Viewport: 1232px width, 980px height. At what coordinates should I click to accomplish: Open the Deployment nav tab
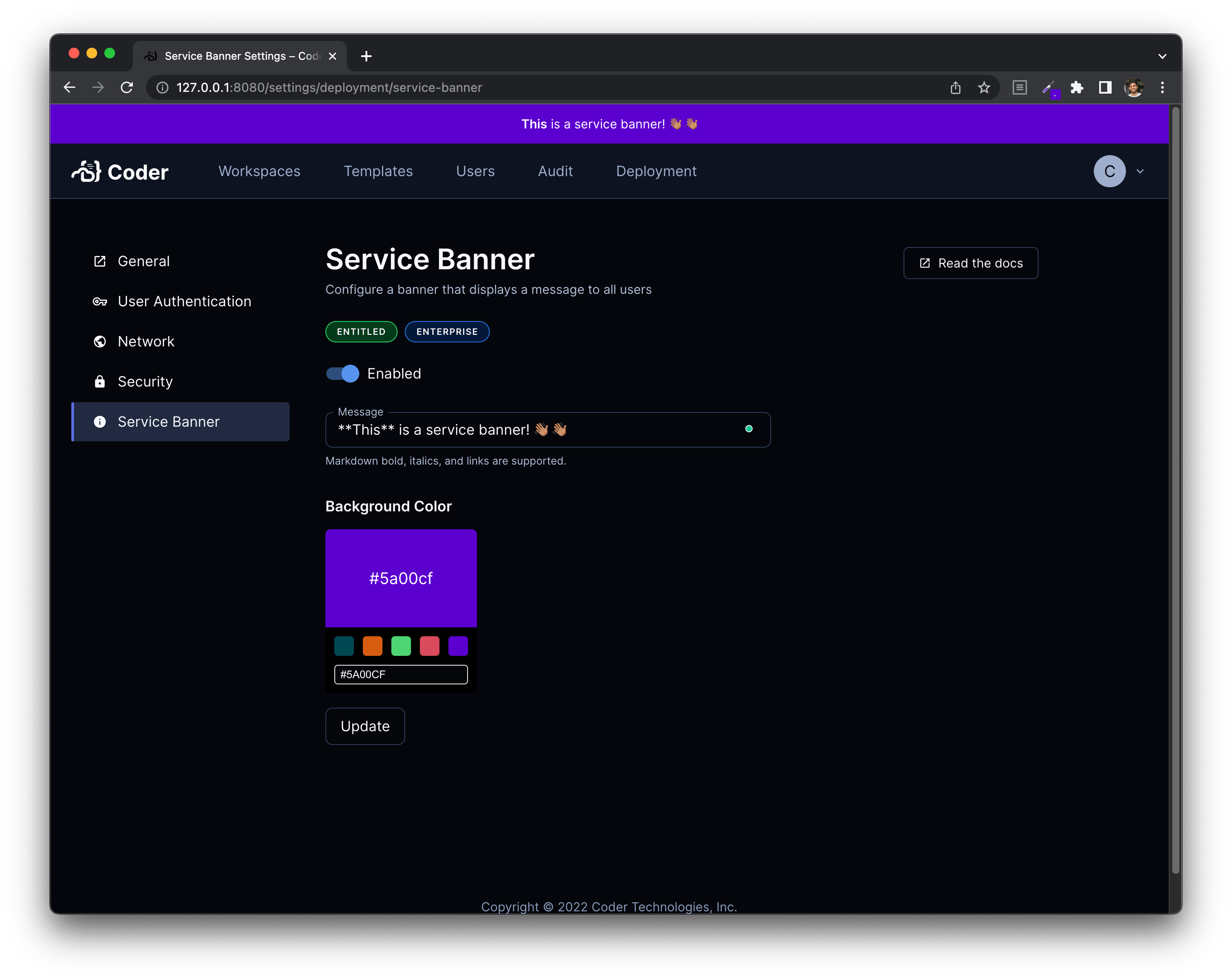(656, 171)
